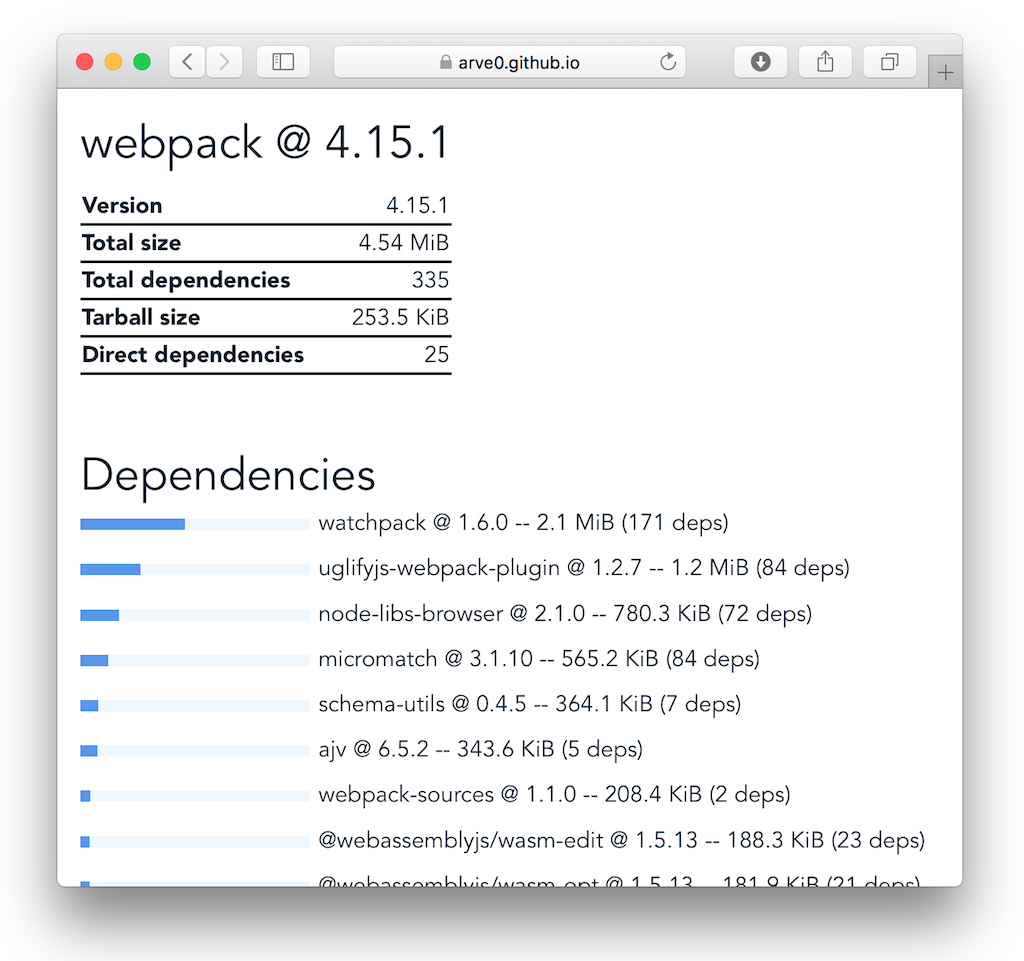Reload the page with the refresh icon
The image size is (1024, 961).
(667, 62)
